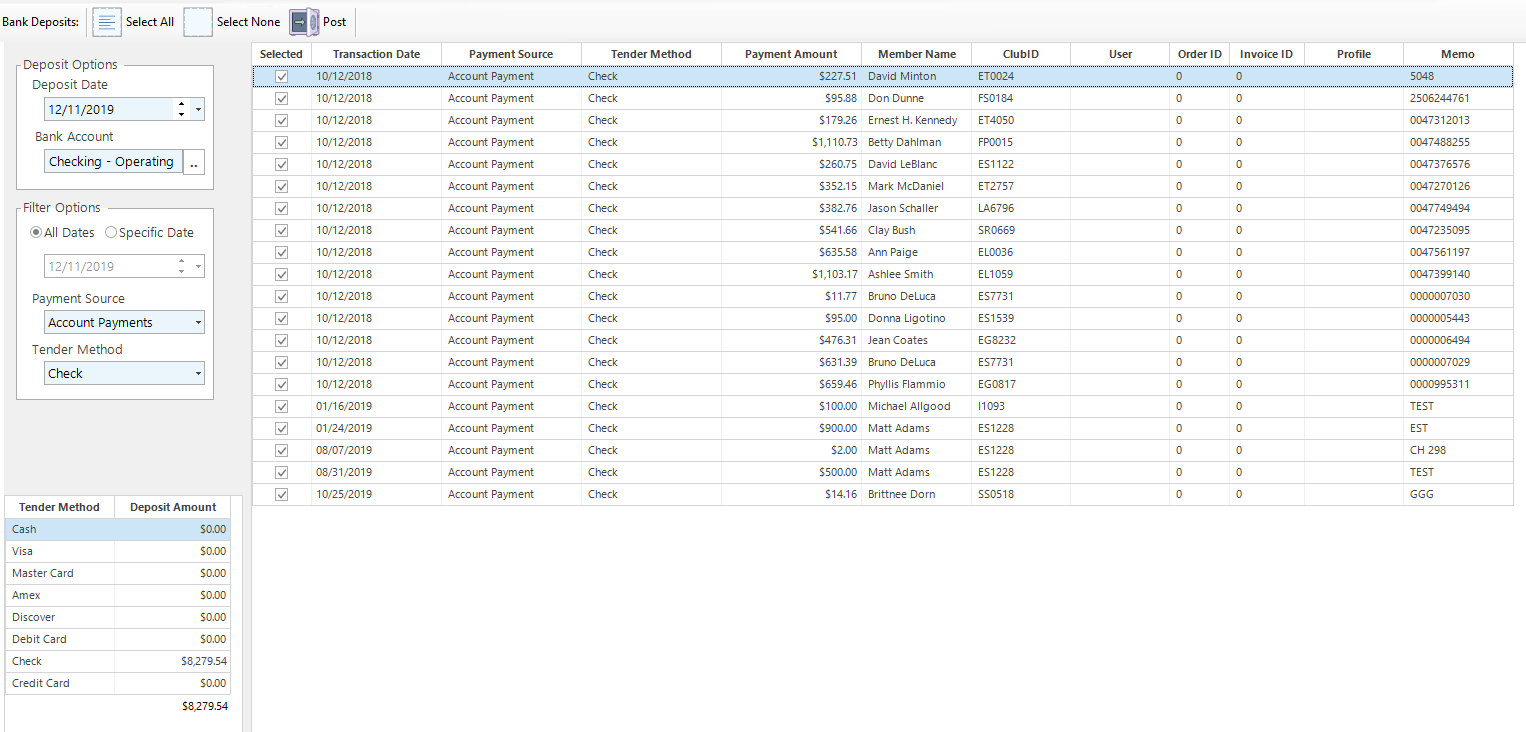Image resolution: width=1526 pixels, height=732 pixels.
Task: Click the Memo column header
Action: [1457, 54]
